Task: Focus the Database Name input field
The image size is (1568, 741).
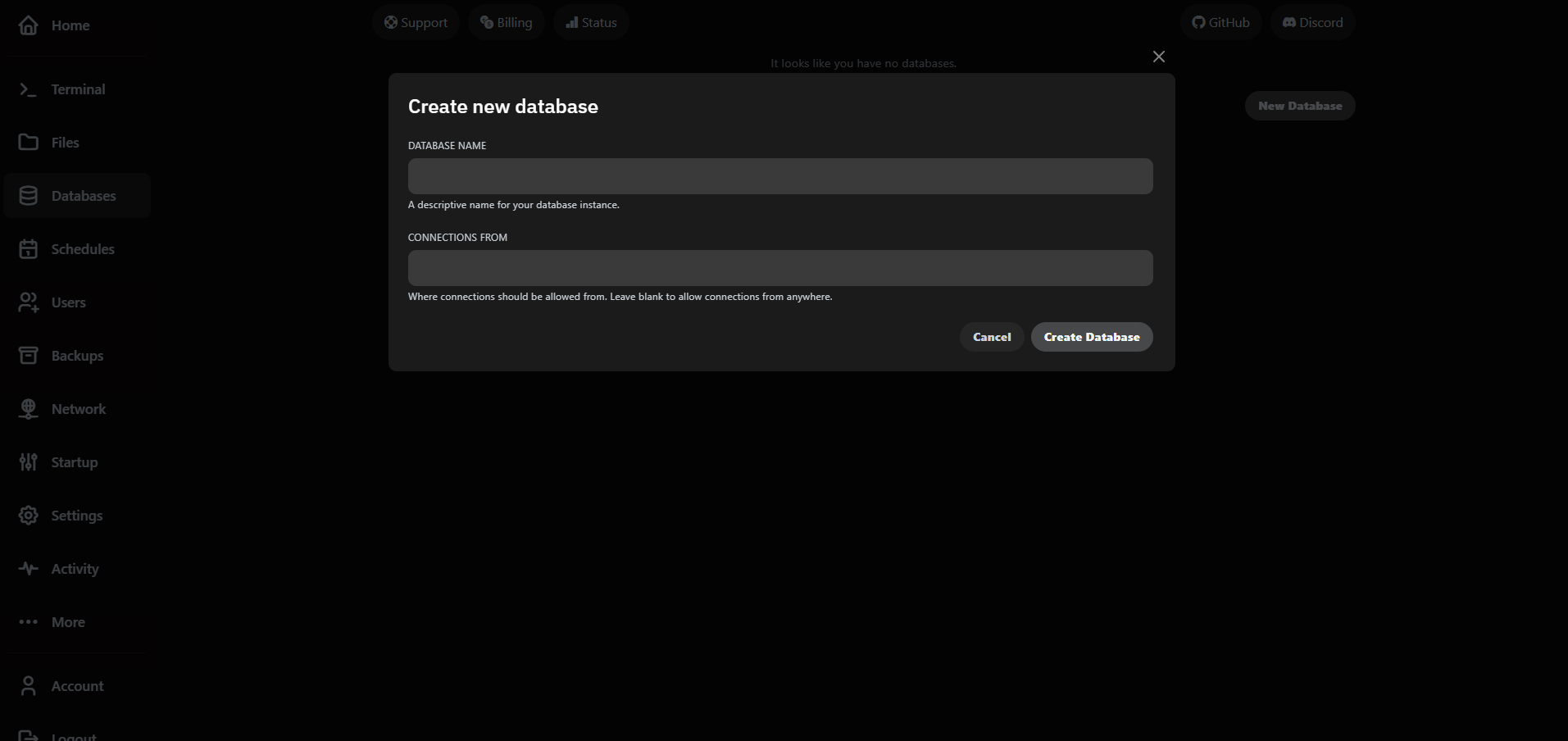Action: pyautogui.click(x=779, y=175)
